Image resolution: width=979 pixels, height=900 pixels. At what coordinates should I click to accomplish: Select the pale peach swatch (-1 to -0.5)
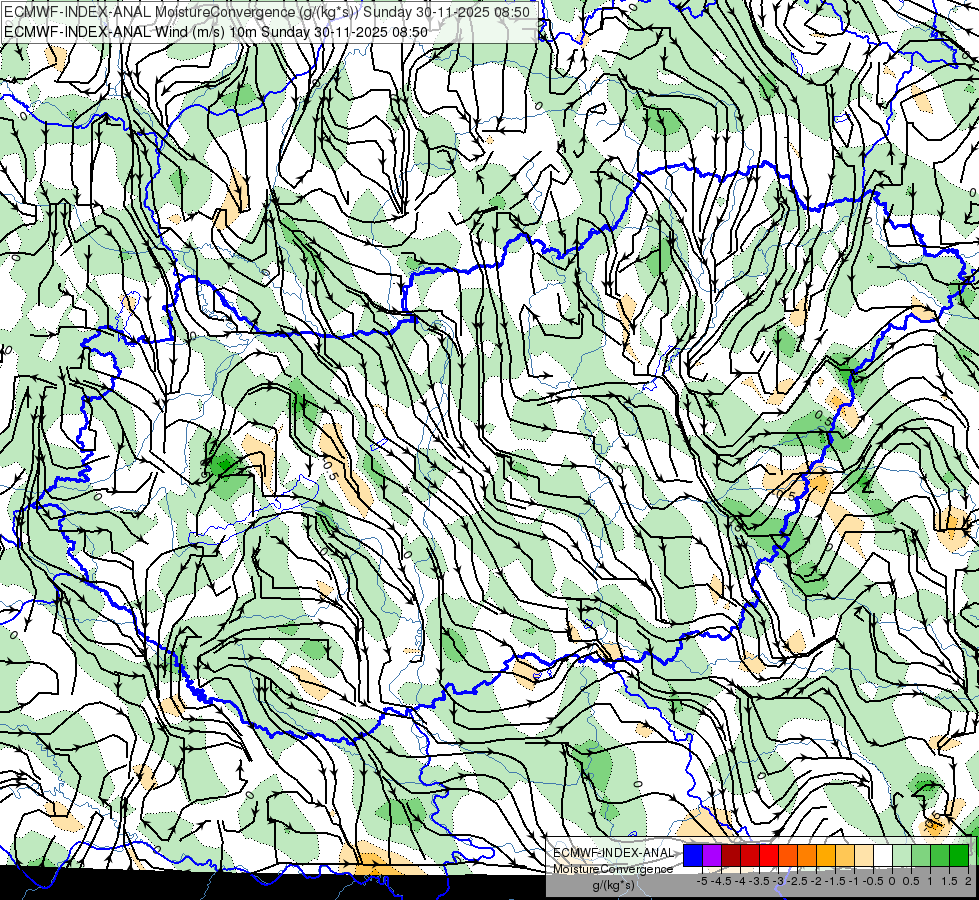pyautogui.click(x=864, y=856)
